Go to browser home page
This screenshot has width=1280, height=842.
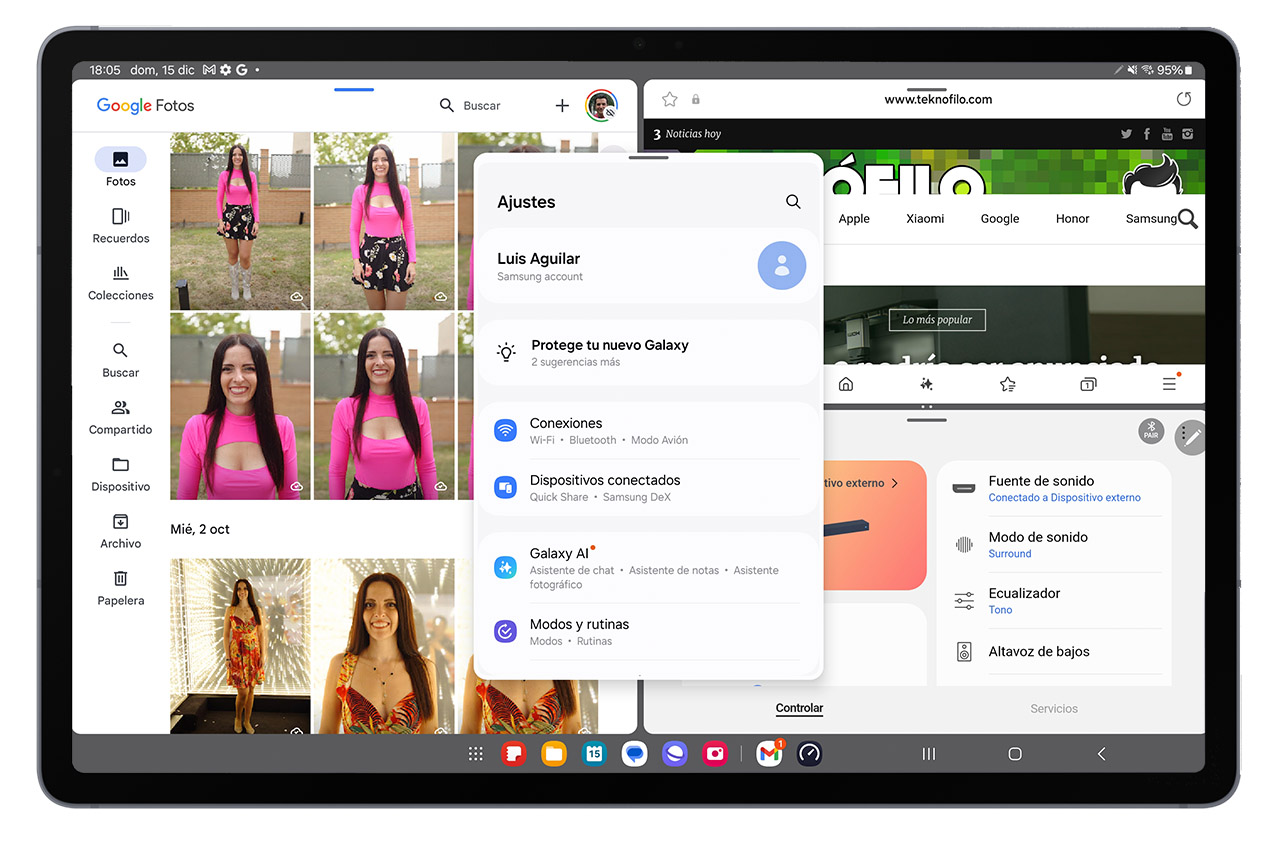click(846, 384)
